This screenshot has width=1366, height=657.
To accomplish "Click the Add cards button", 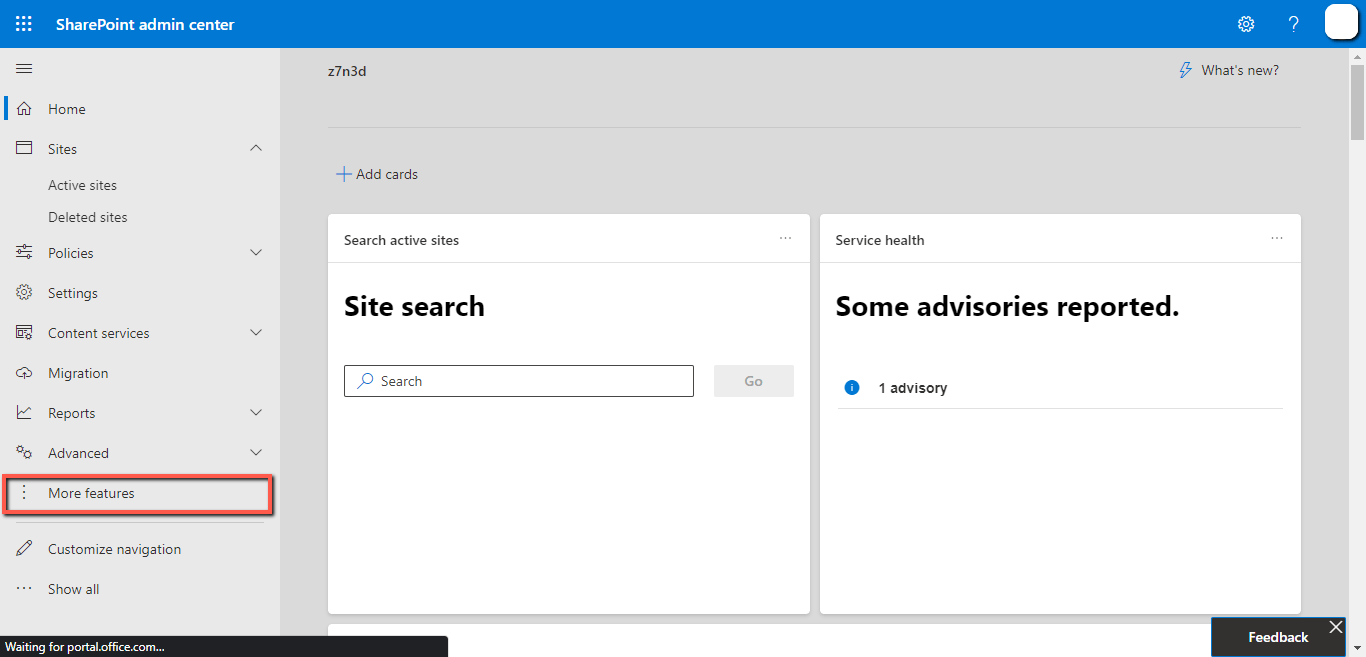I will click(377, 174).
